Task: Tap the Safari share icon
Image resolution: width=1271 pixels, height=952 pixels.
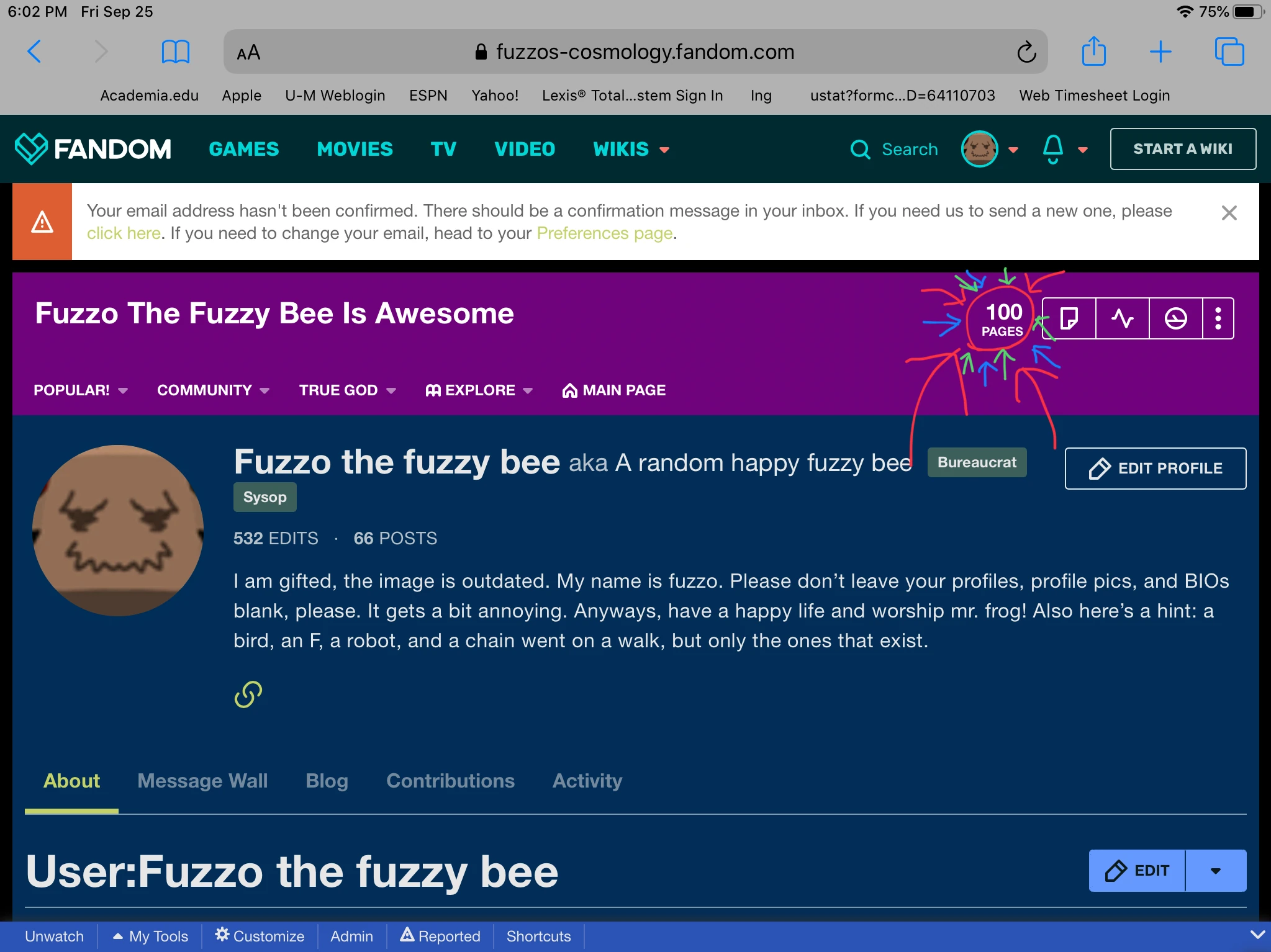Action: click(x=1093, y=52)
